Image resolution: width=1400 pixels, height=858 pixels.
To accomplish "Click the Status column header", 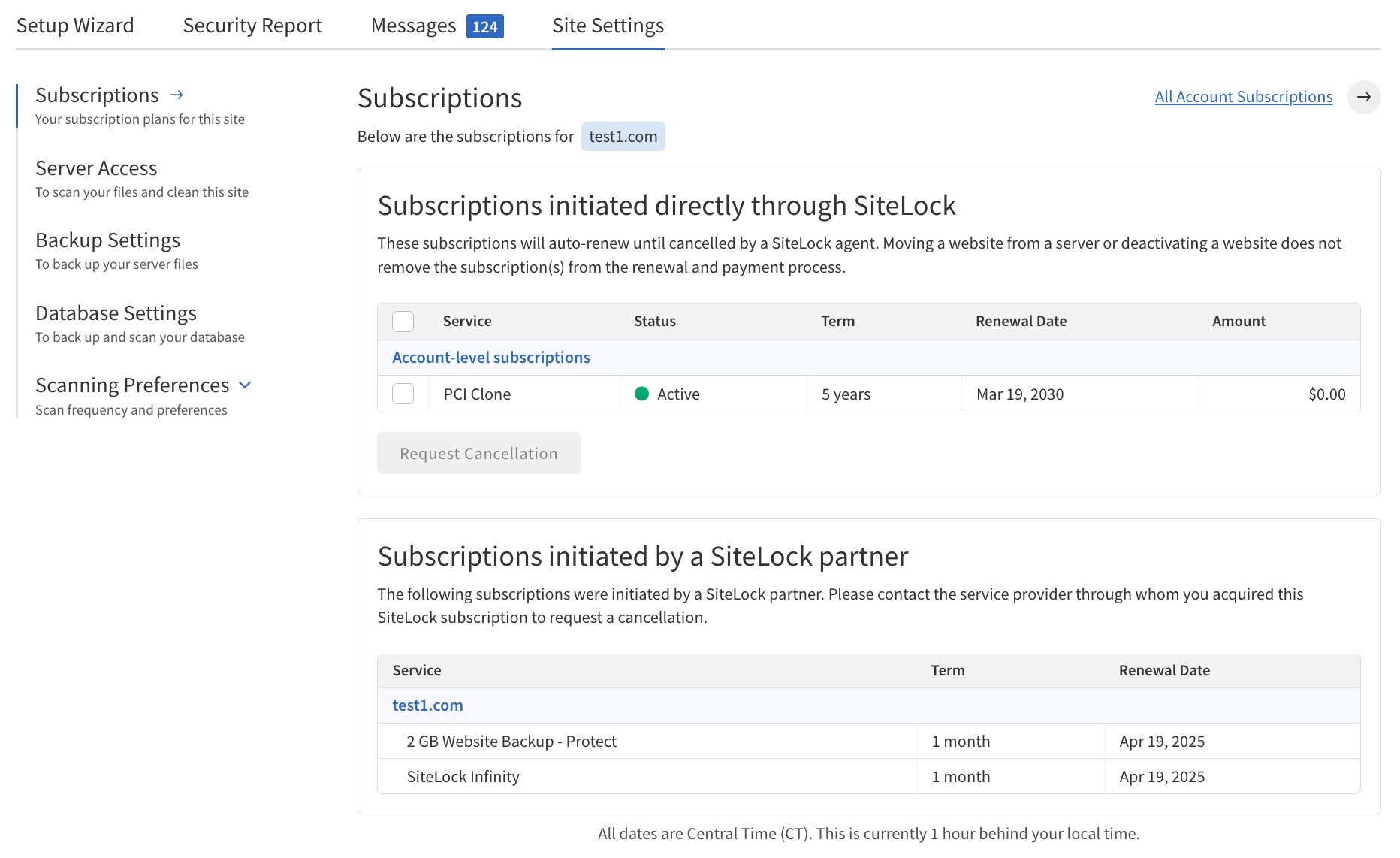I will 655,321.
